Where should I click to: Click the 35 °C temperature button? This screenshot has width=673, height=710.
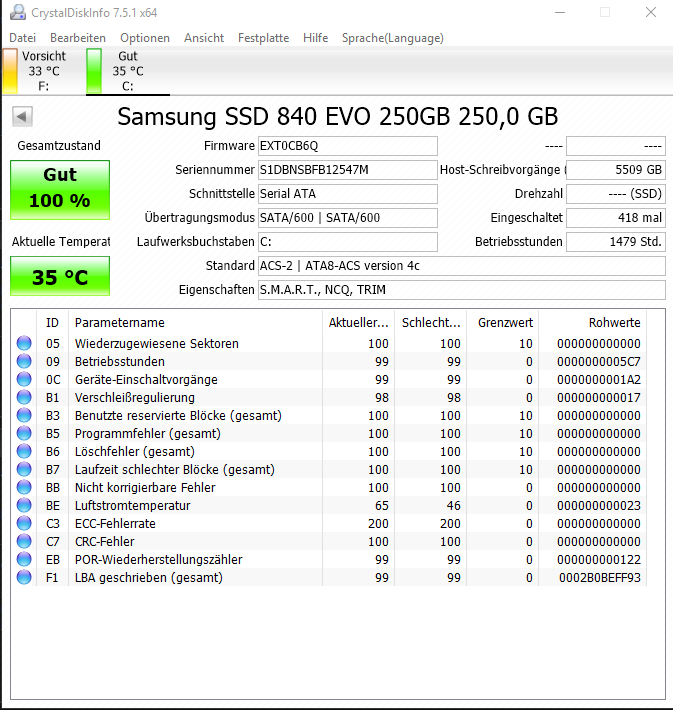coord(60,276)
